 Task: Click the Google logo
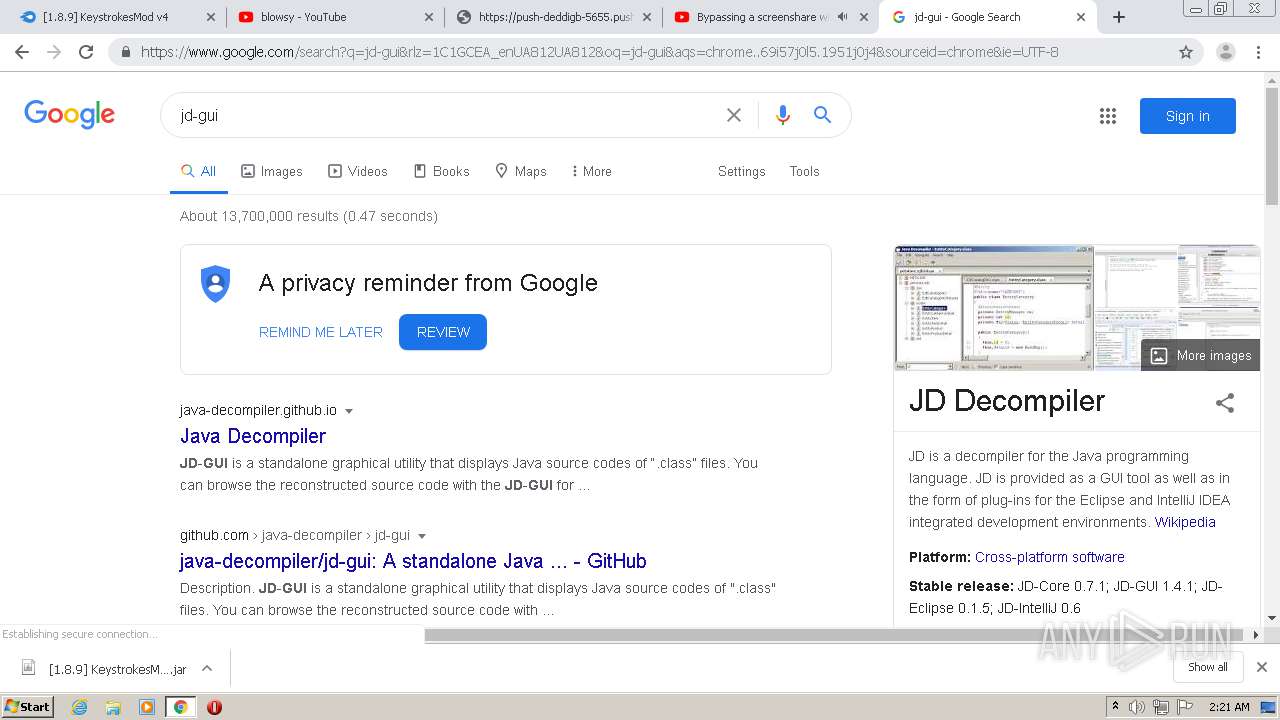coord(70,115)
